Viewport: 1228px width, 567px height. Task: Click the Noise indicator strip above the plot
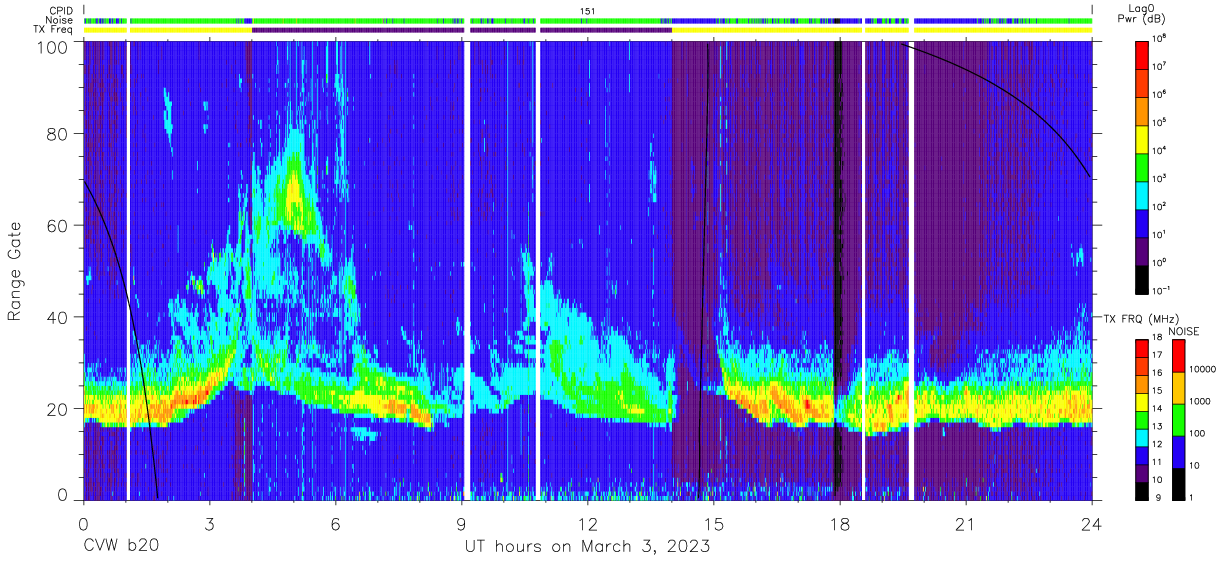[x=588, y=20]
